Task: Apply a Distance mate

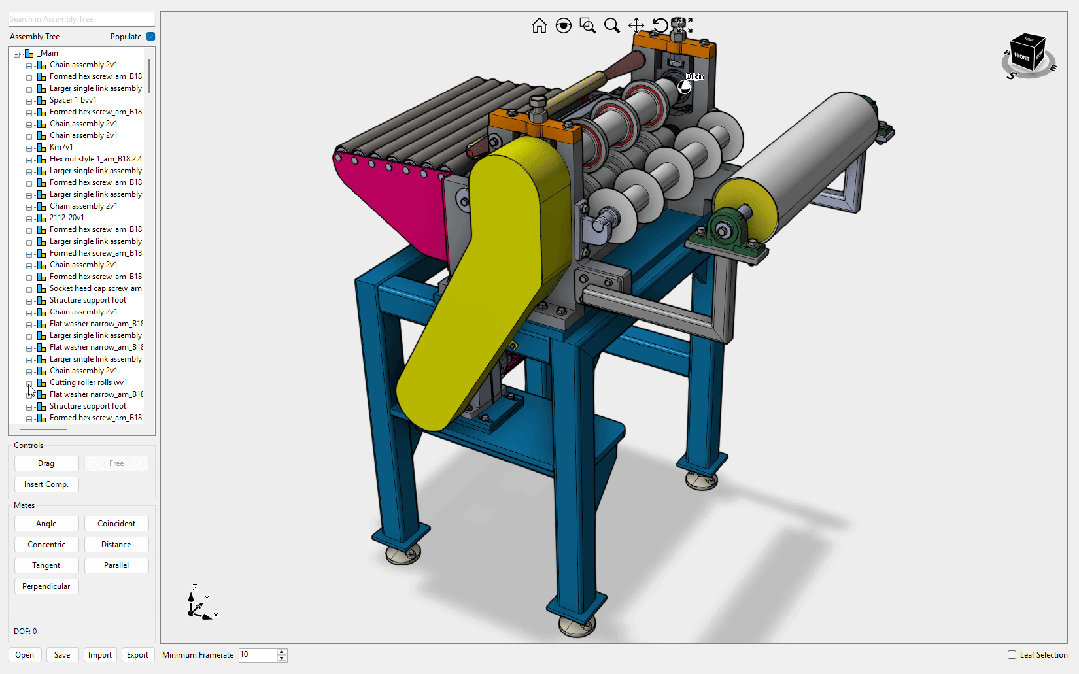Action: [116, 544]
